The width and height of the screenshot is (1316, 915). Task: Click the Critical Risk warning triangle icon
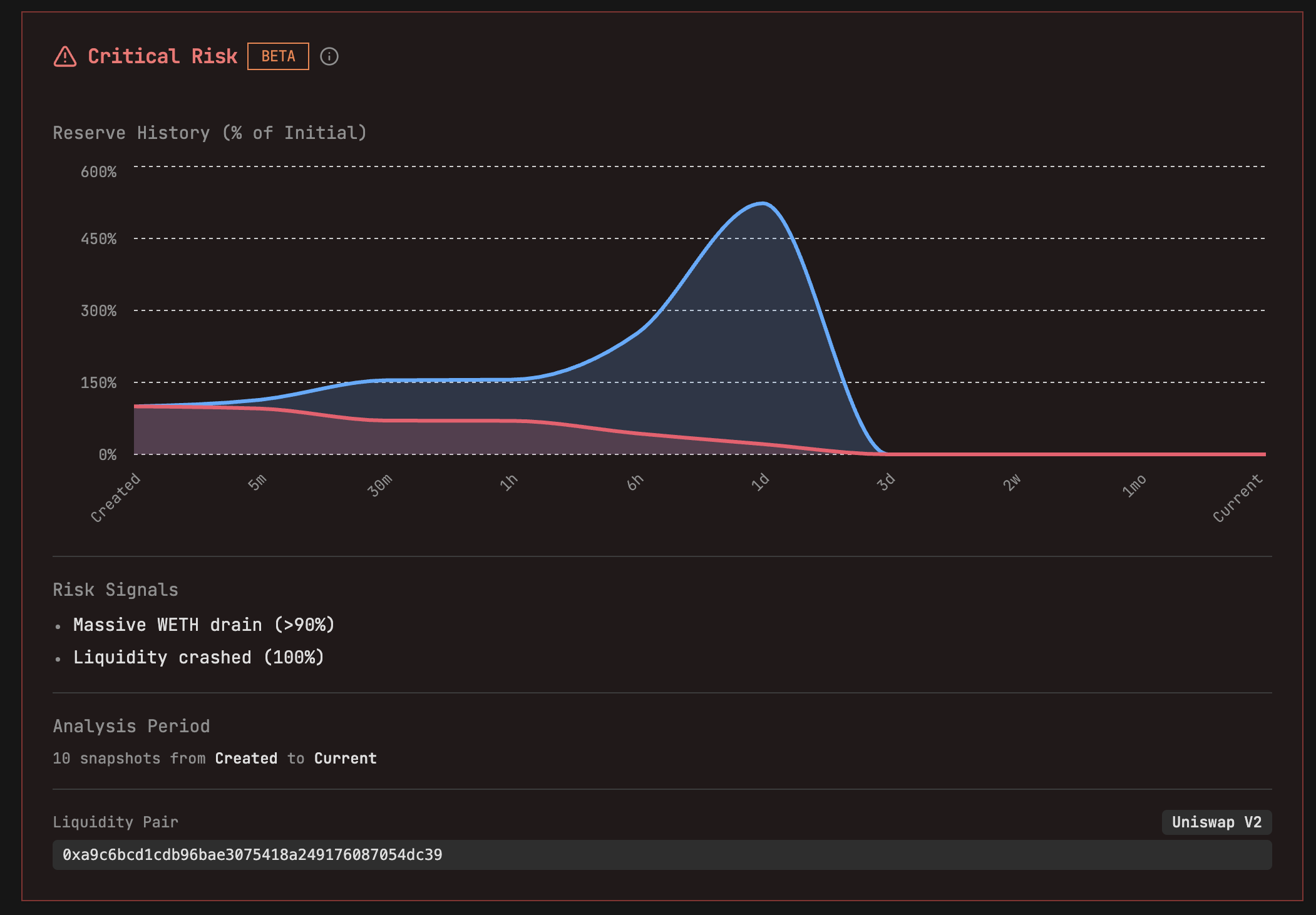(x=65, y=57)
